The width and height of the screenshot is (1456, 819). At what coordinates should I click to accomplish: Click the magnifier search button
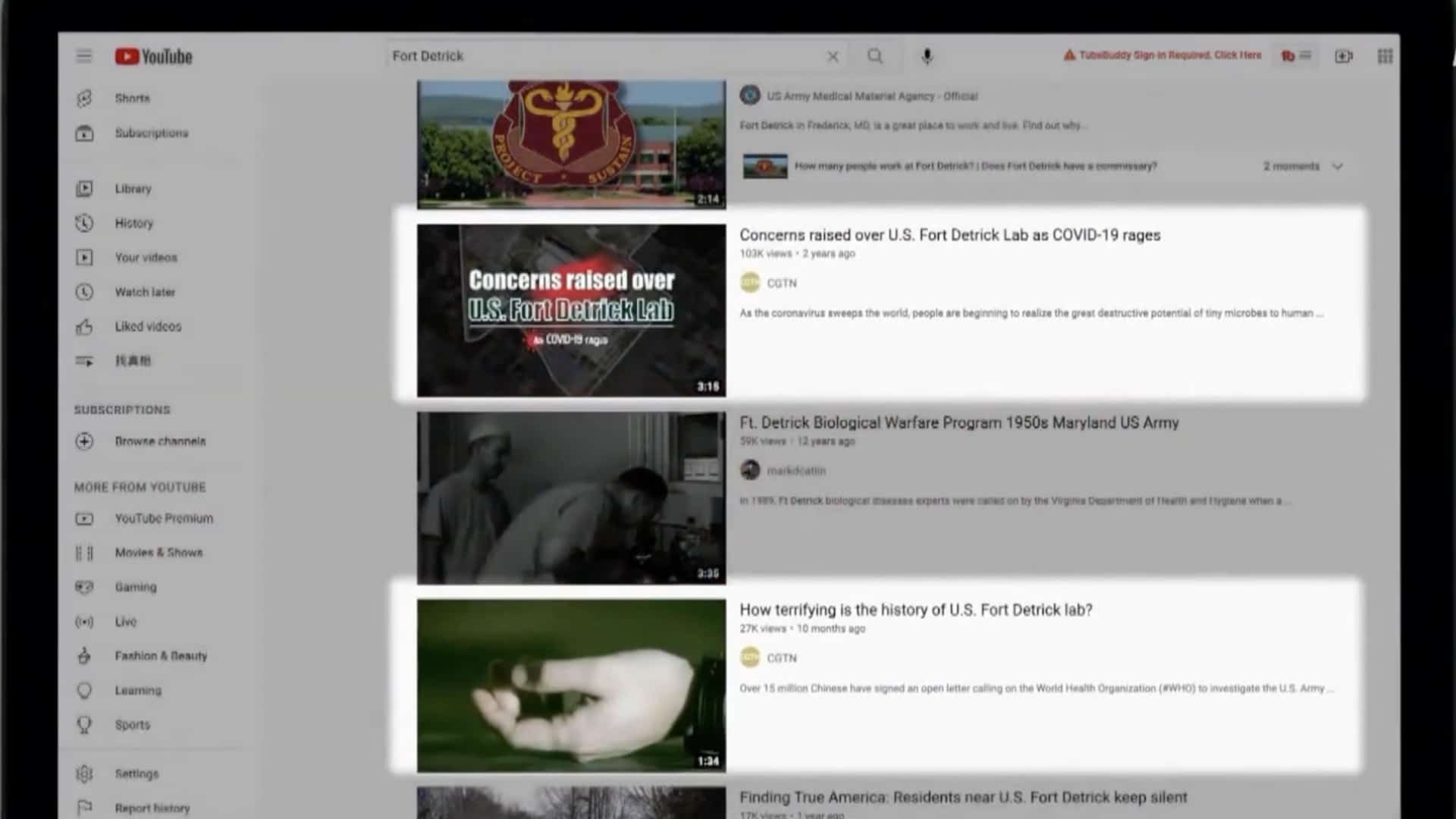(x=875, y=56)
